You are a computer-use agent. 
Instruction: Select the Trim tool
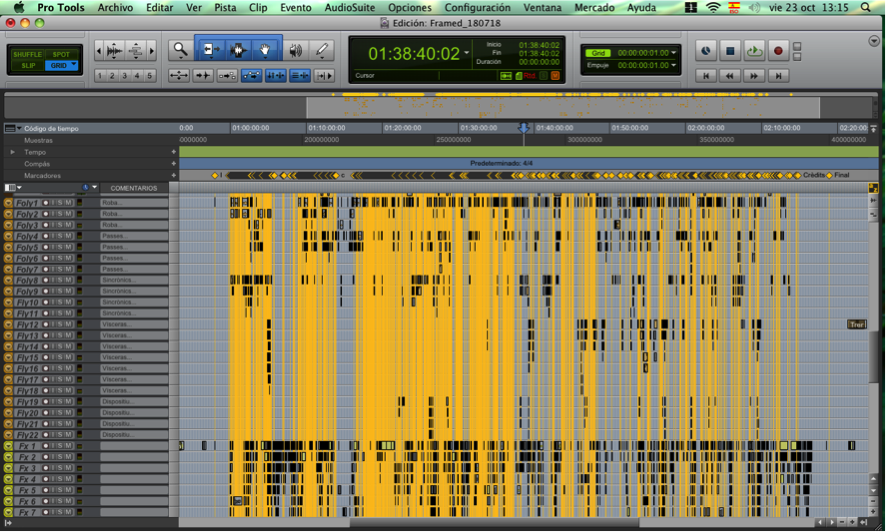212,49
